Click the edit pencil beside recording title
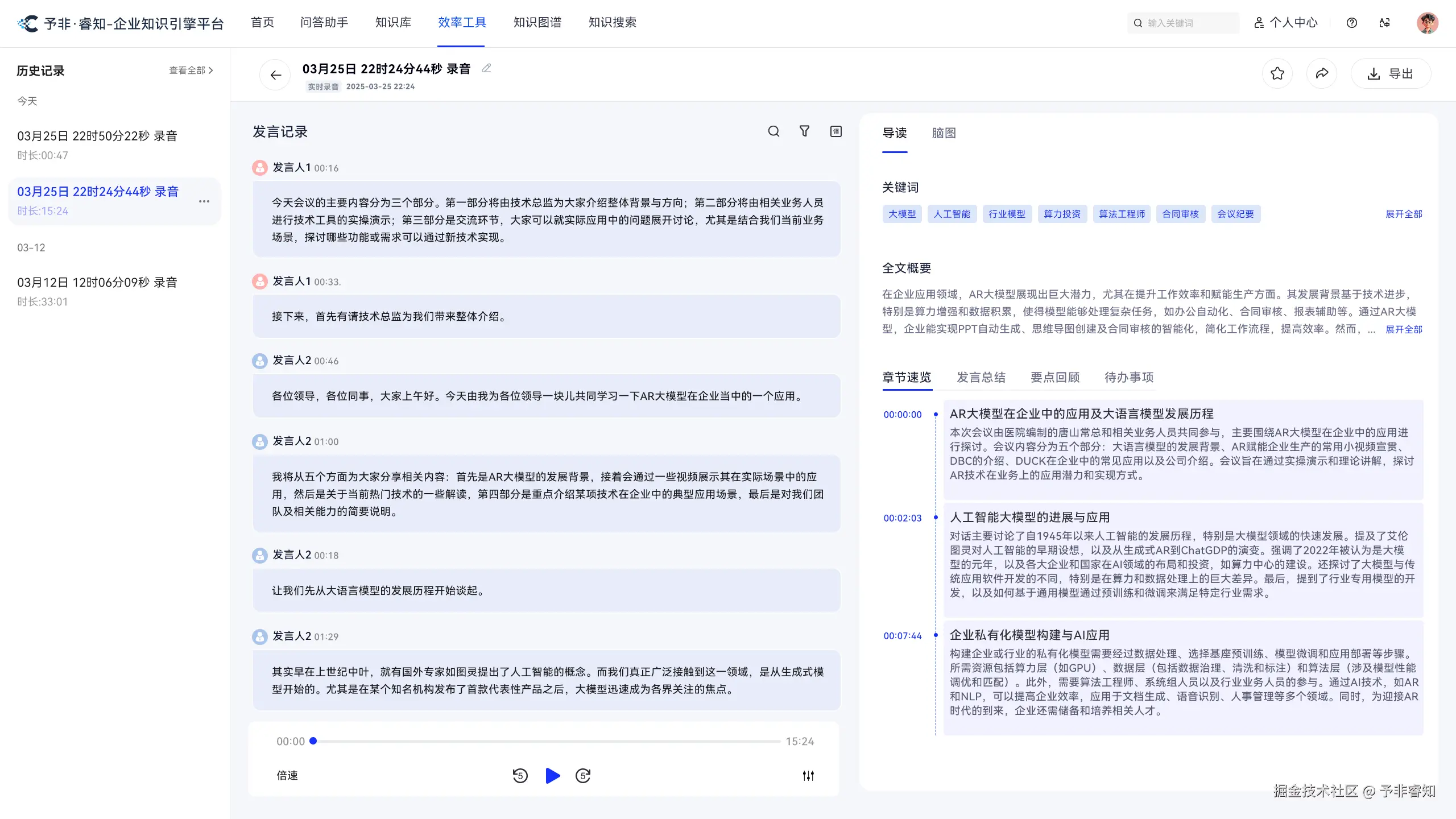 click(486, 68)
